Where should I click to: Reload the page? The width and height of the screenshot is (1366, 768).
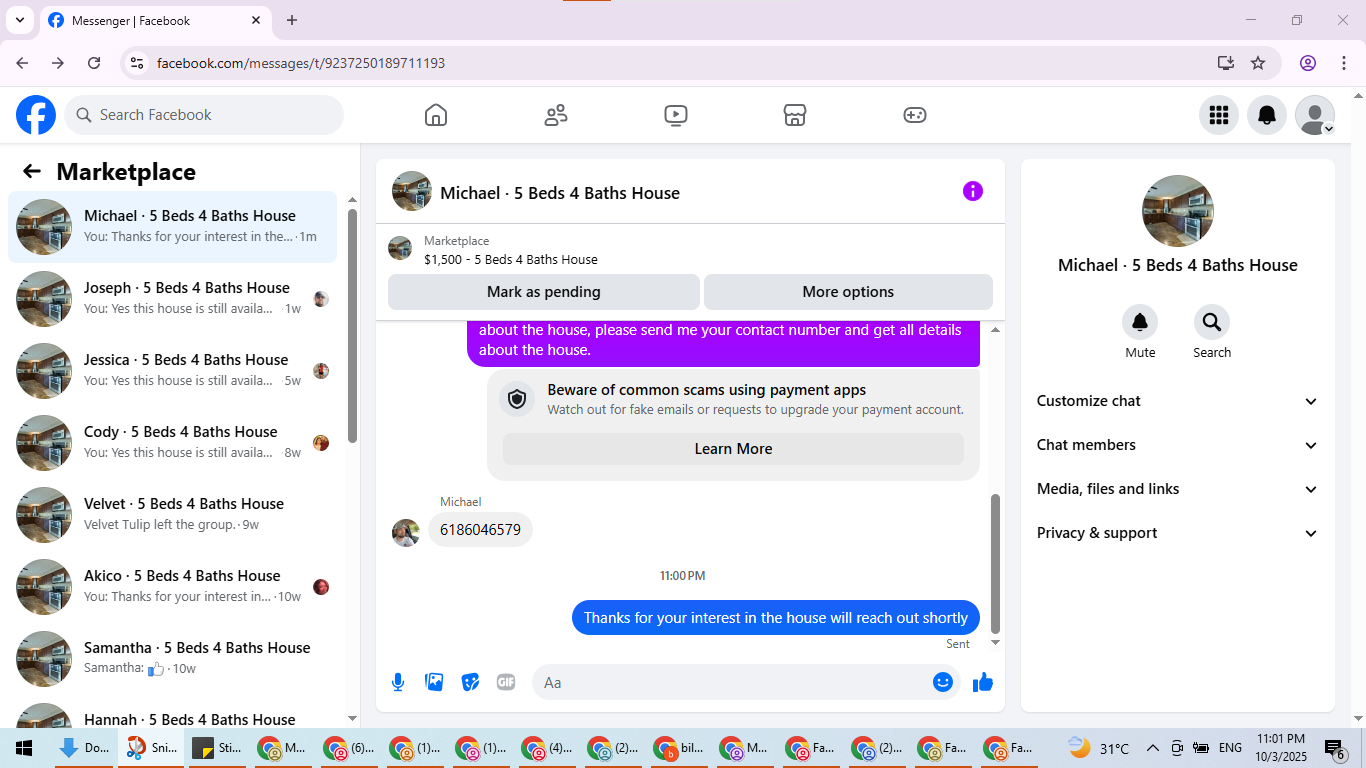(x=94, y=63)
